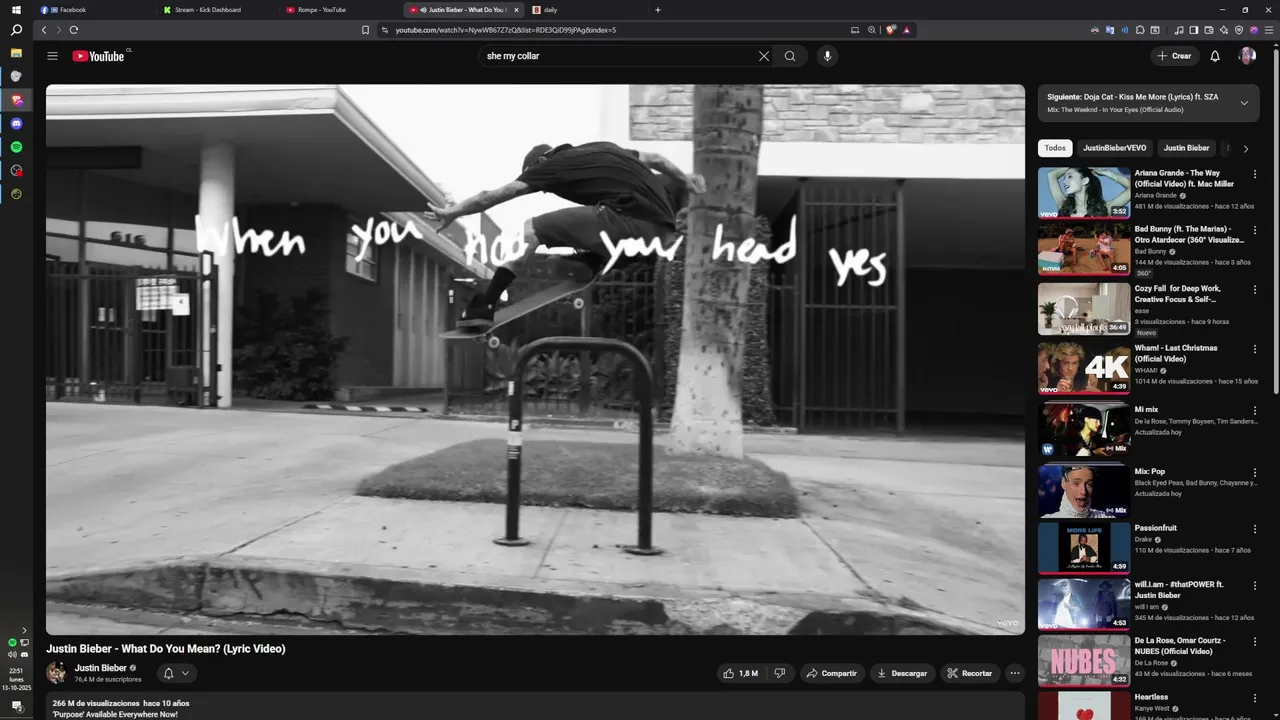The image size is (1280, 720).
Task: Run the search with the magnifier button
Action: (x=790, y=56)
